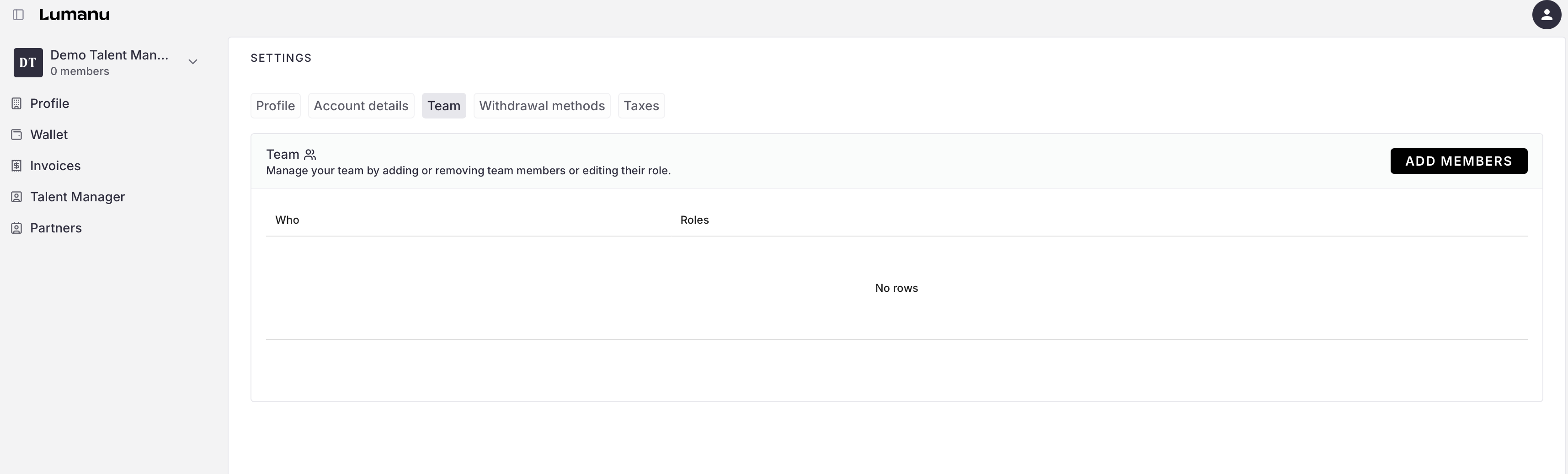Click the Profile building icon in sidebar

[16, 103]
